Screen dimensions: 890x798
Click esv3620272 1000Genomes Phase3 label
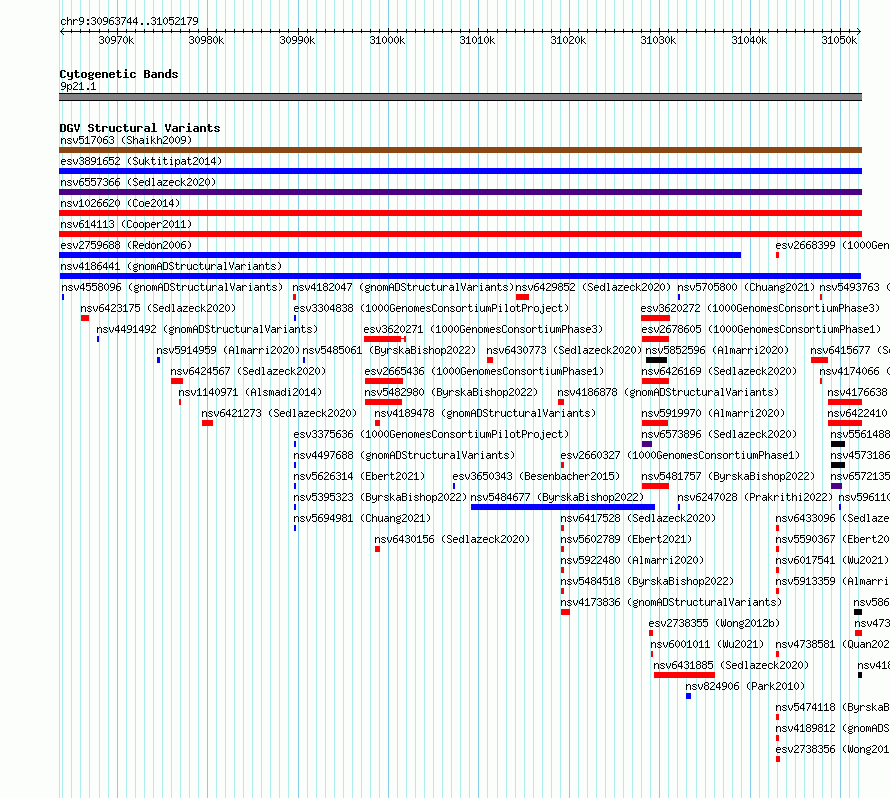[761, 308]
